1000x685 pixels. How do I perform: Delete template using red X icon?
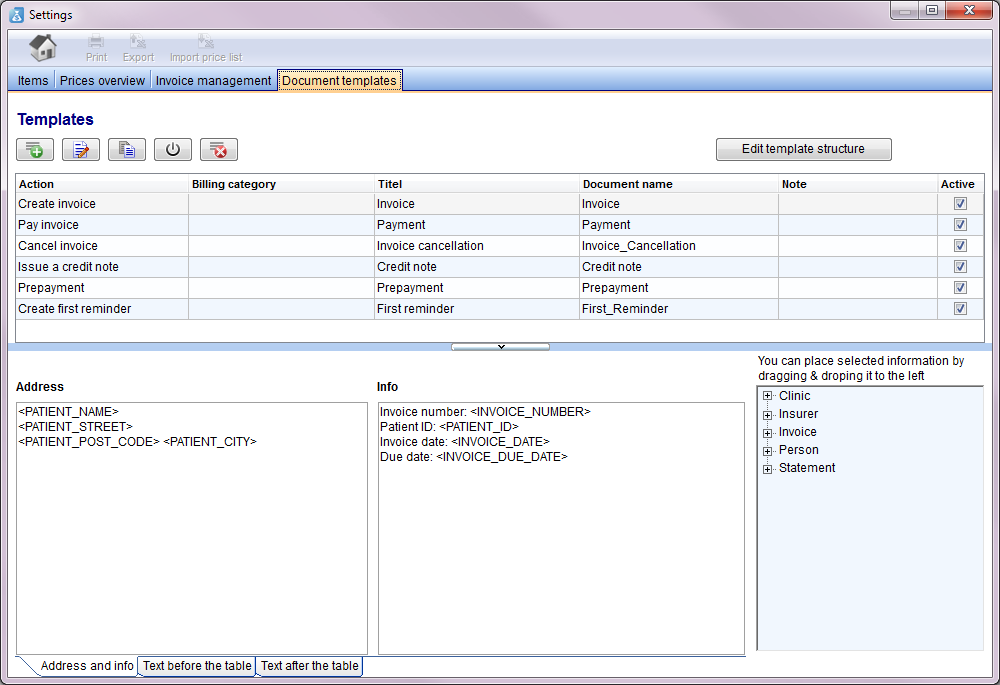[x=219, y=149]
